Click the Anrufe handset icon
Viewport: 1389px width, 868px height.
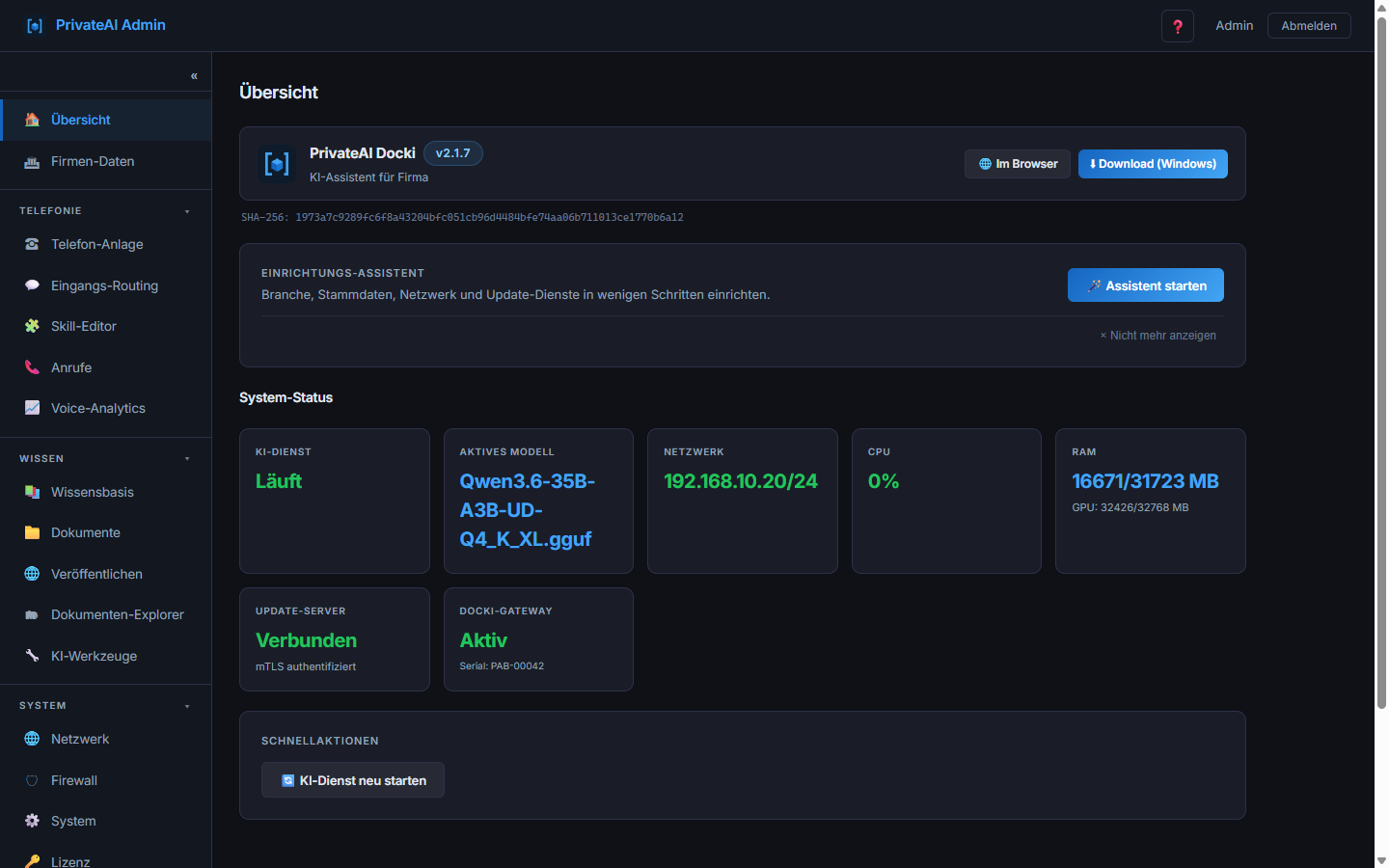pos(32,367)
